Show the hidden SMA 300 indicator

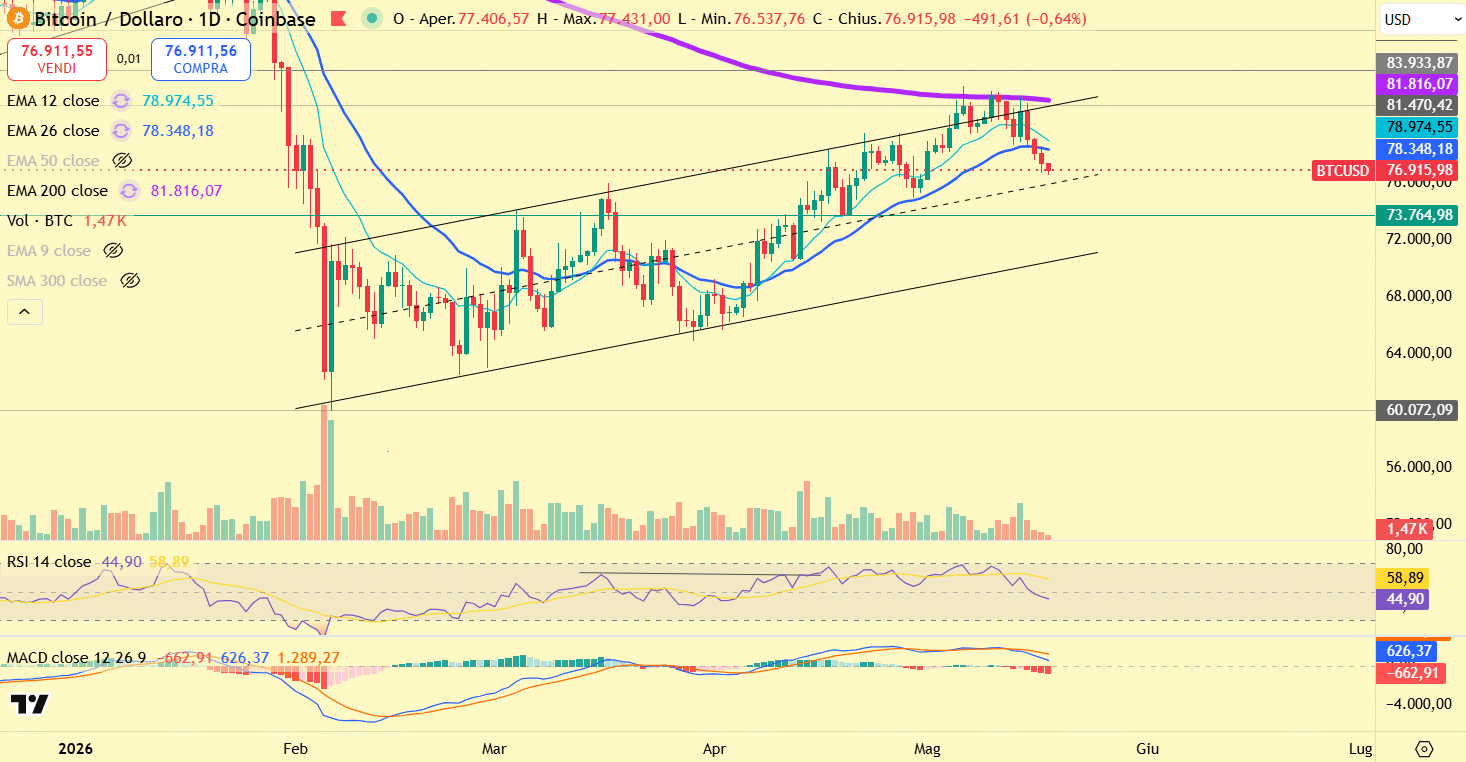pos(129,281)
